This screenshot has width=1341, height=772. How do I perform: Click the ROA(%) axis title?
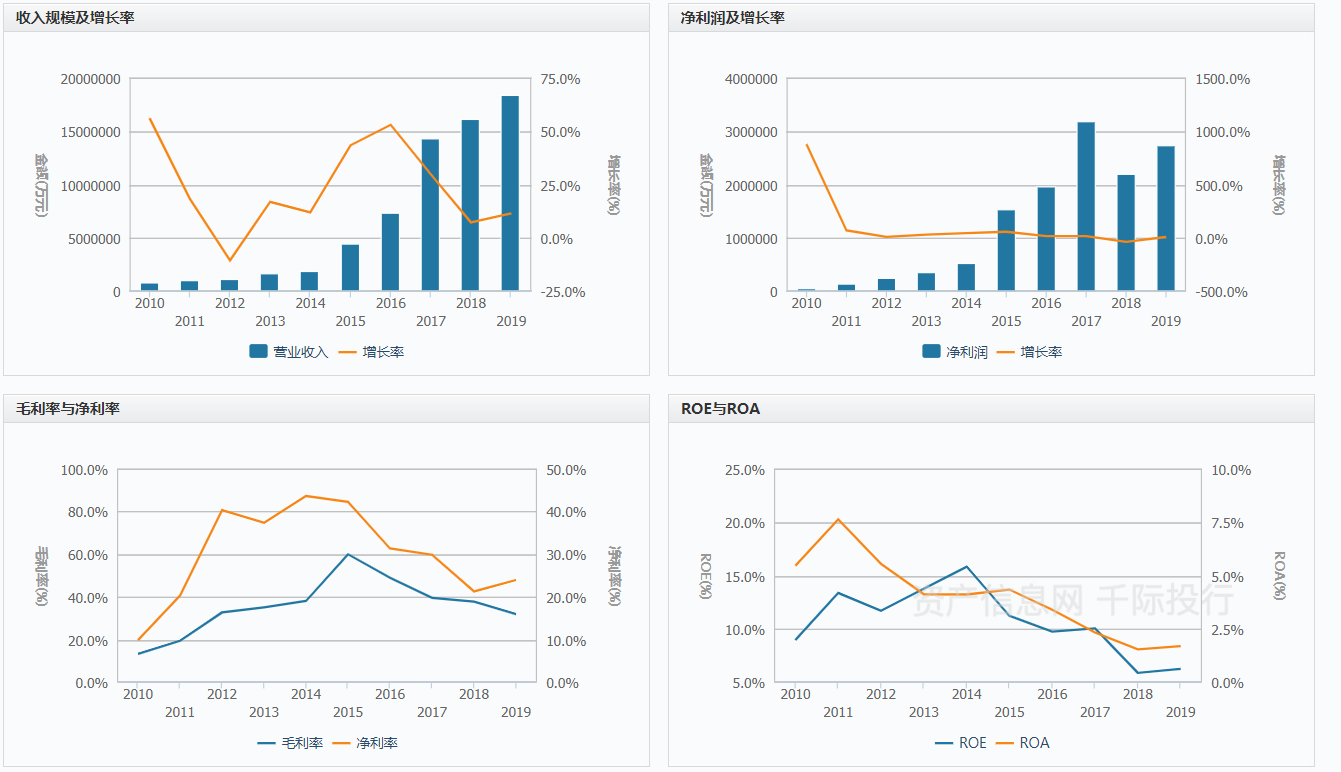[1280, 576]
